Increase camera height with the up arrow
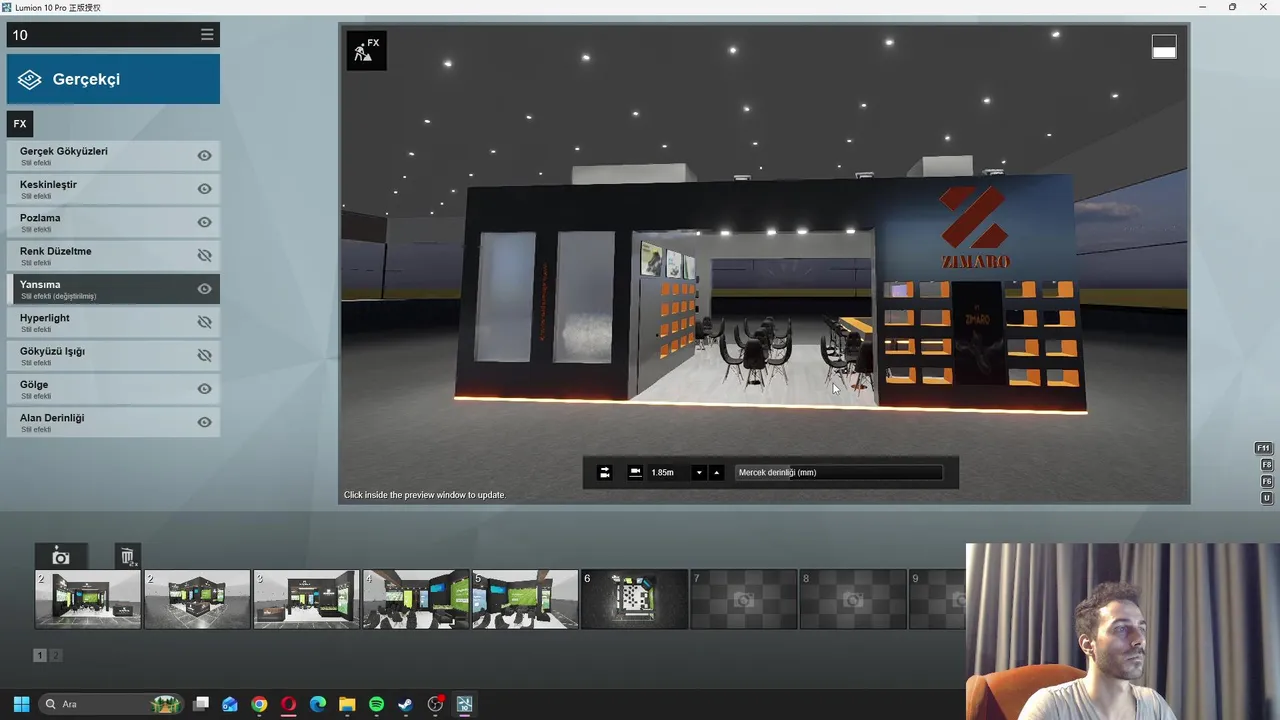Screen dimensions: 1280x720 tap(716, 473)
